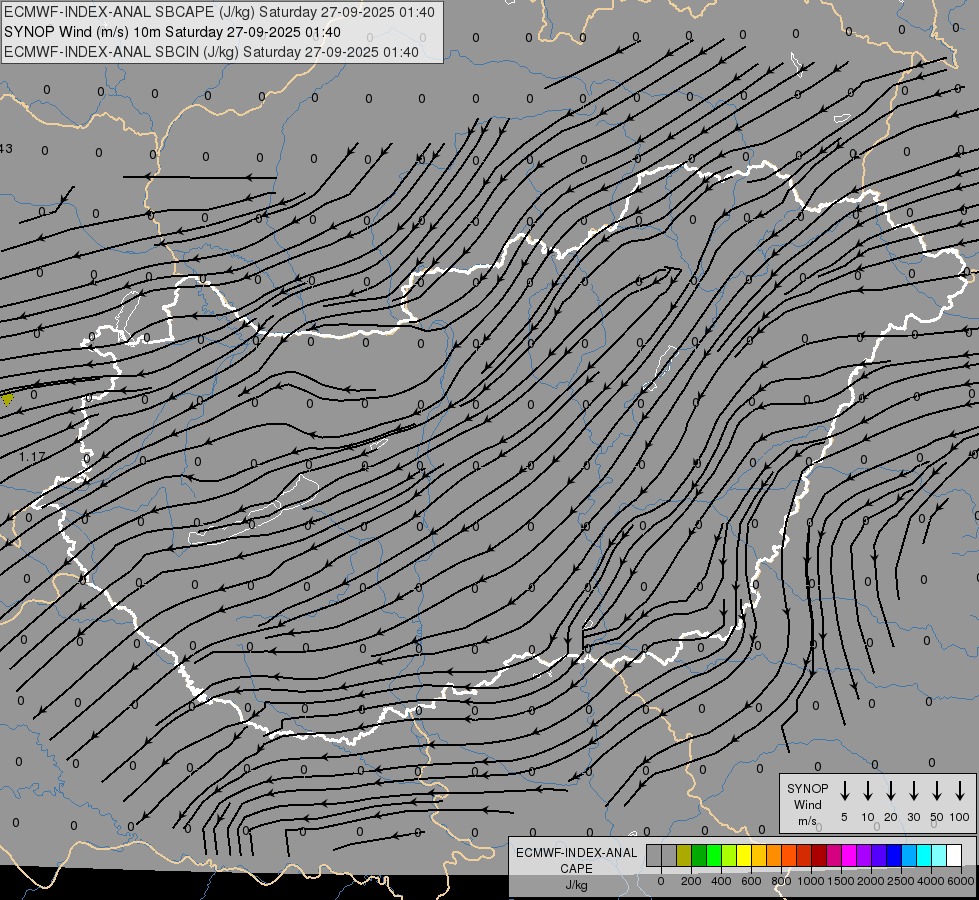Click the '2500' CAPE legend tick label
The width and height of the screenshot is (979, 900).
click(x=901, y=881)
